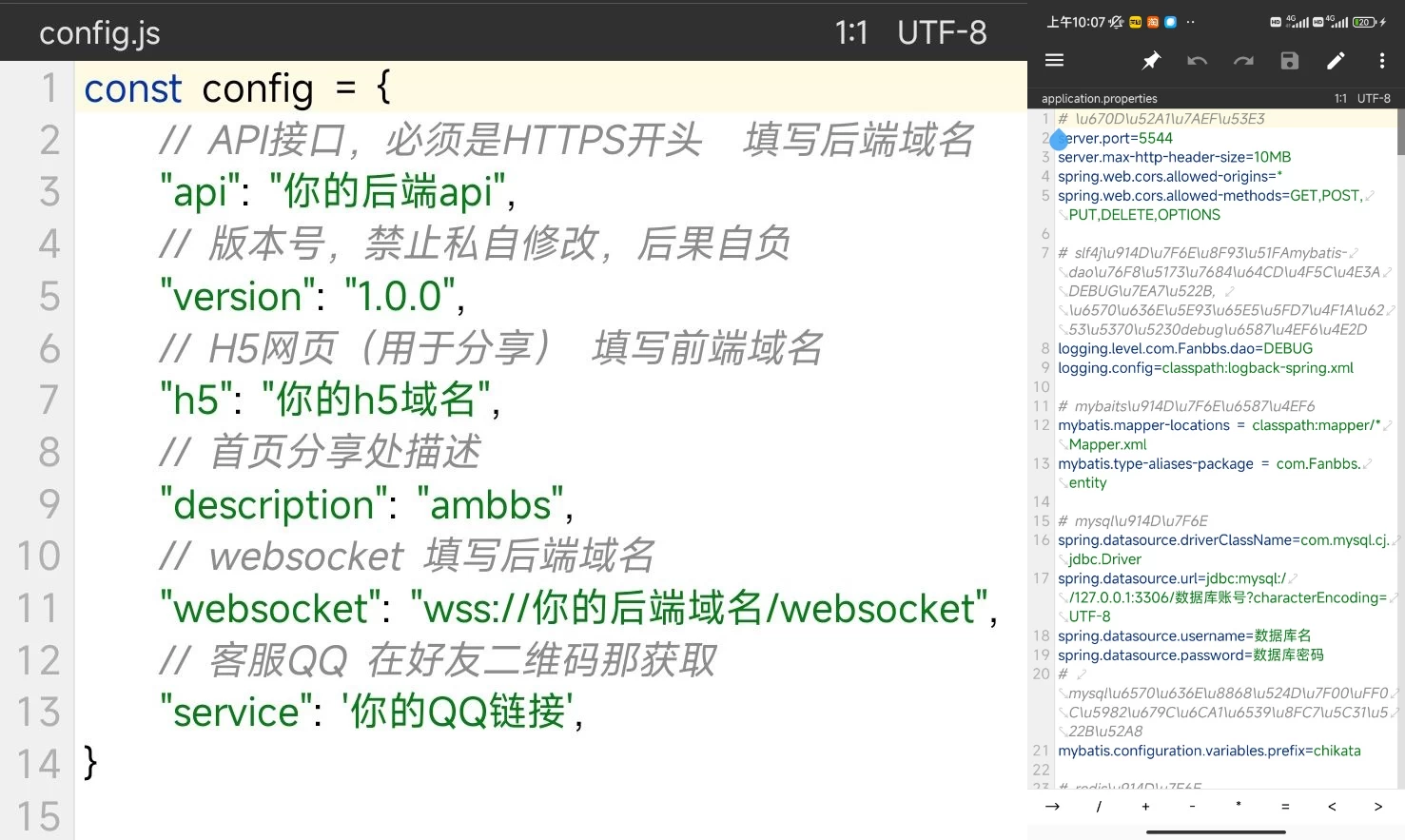Image resolution: width=1405 pixels, height=840 pixels.
Task: Tap the plus symbol key
Action: pos(1145,807)
